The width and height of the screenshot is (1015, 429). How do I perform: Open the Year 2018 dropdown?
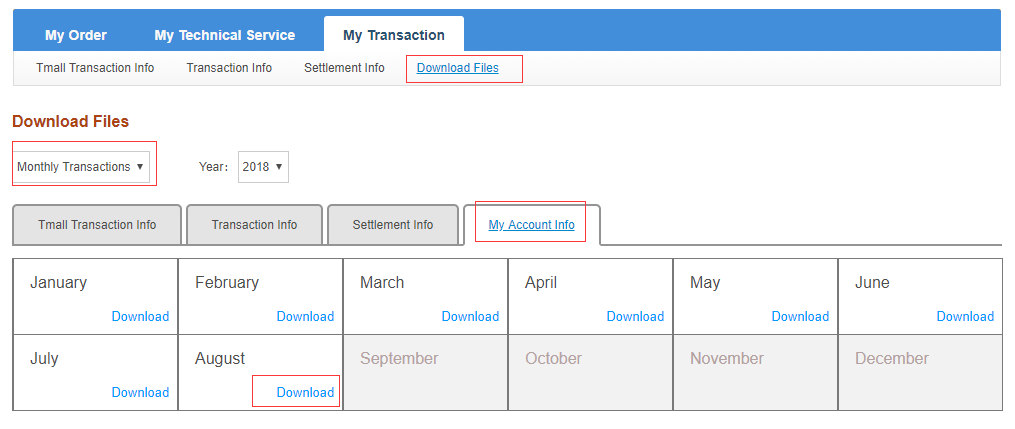(263, 167)
